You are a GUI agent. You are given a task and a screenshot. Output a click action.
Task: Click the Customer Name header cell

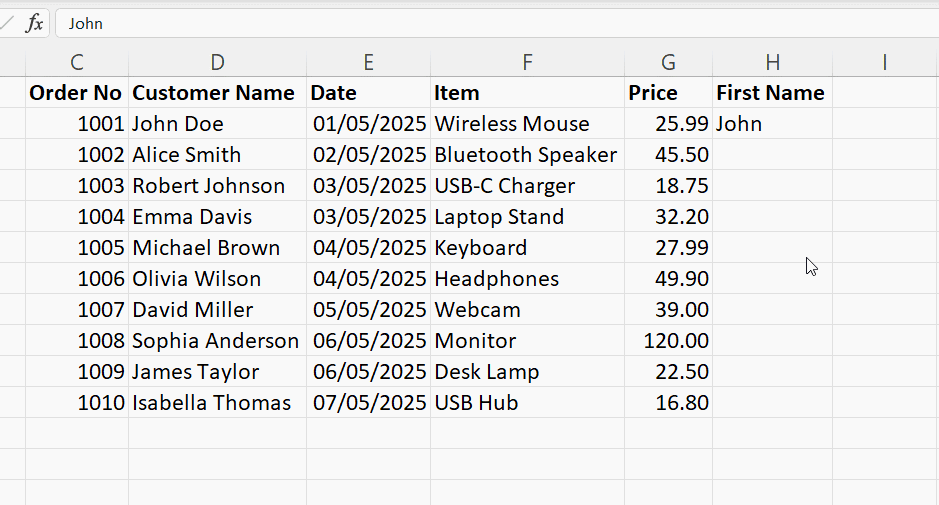click(x=217, y=93)
